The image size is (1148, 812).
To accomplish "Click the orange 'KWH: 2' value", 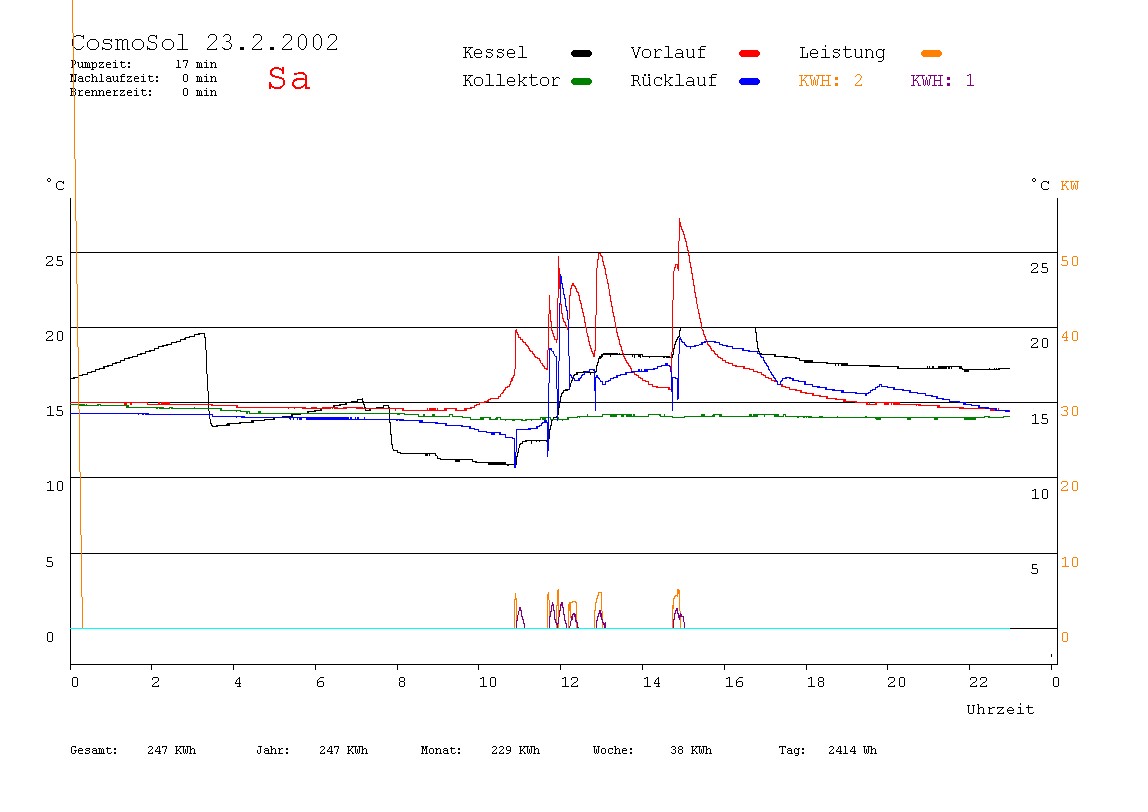I will tap(831, 81).
